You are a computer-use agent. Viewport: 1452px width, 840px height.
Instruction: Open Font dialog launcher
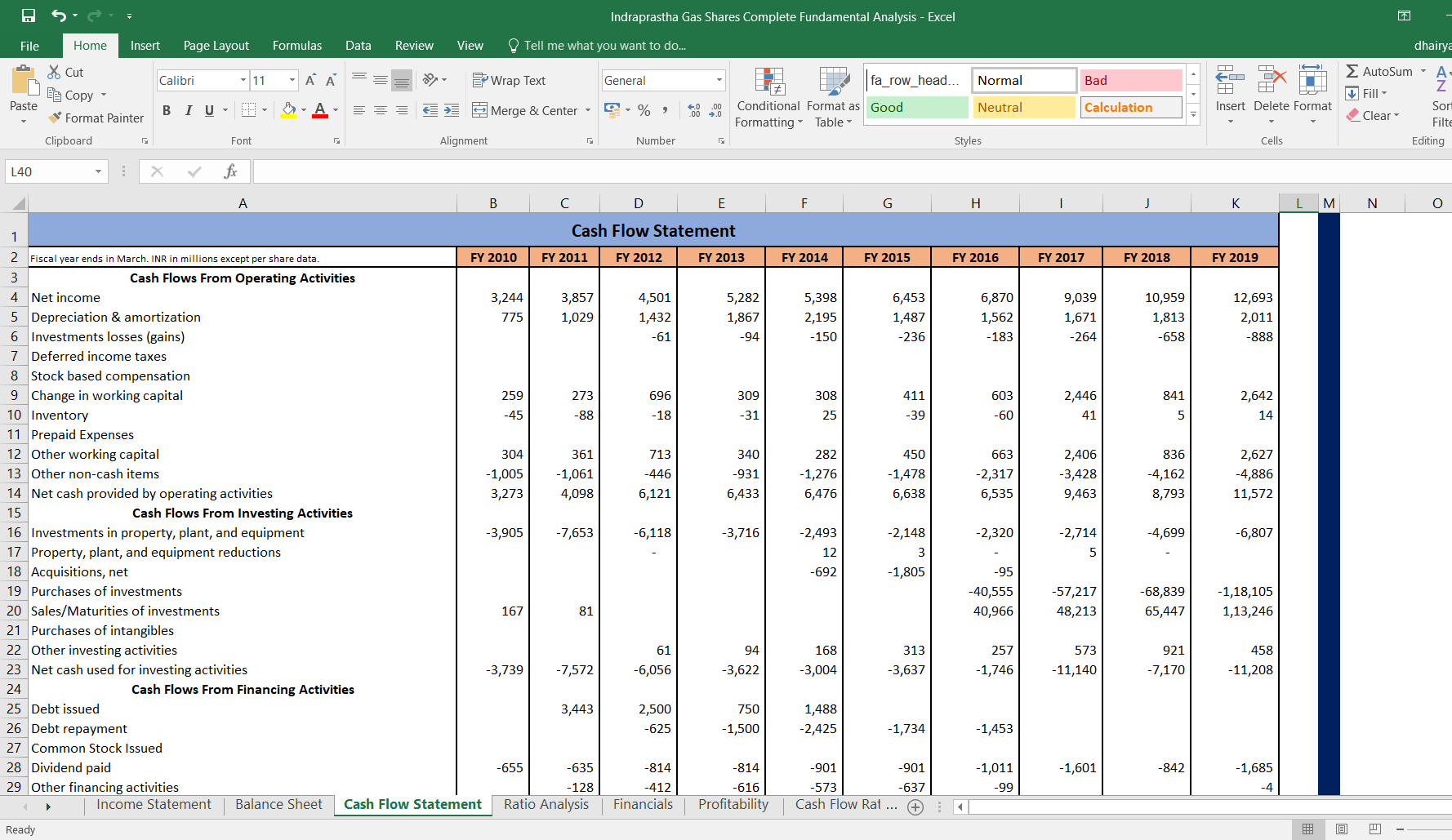click(336, 141)
